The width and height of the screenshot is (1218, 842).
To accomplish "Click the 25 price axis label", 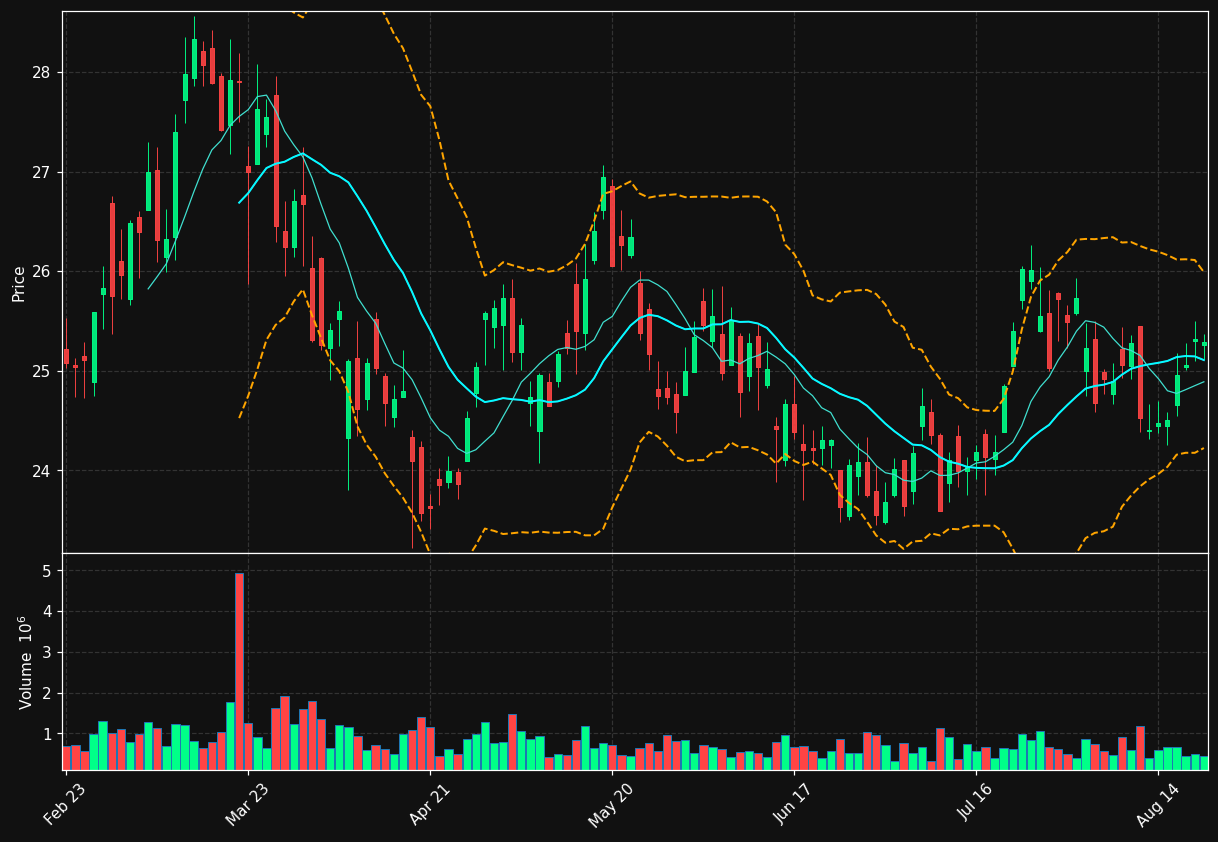I will [x=41, y=372].
